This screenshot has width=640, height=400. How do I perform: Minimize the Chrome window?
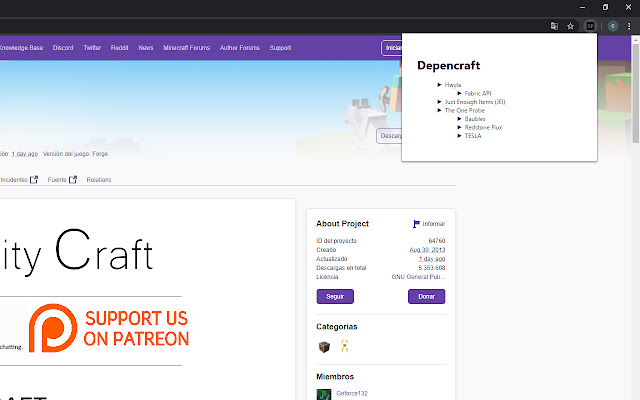click(x=582, y=7)
